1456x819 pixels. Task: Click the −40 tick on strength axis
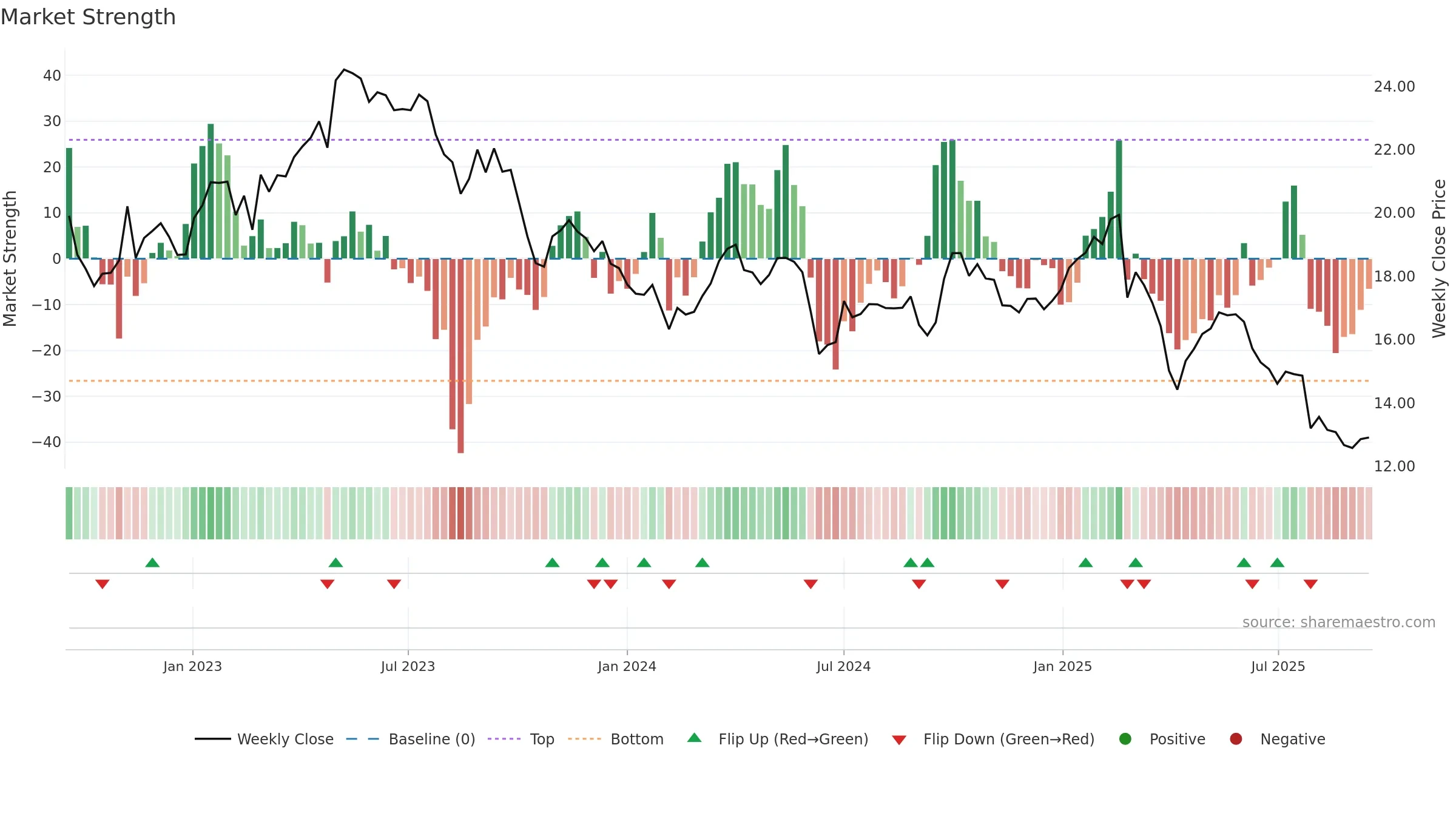tap(47, 442)
